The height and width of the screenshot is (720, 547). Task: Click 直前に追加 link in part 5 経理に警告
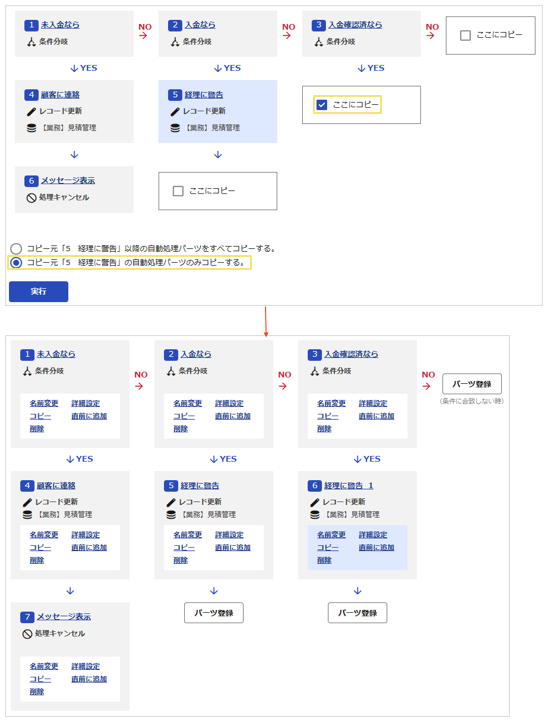tap(233, 547)
